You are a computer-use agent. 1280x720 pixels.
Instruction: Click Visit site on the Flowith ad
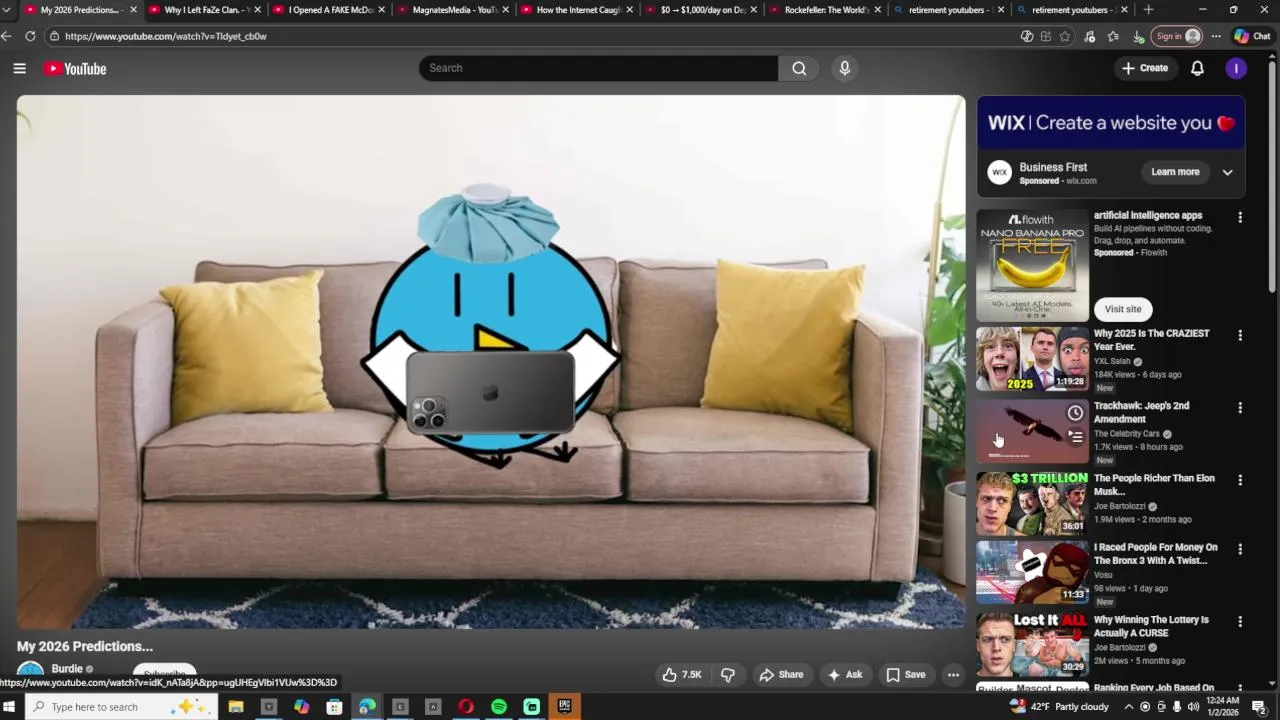(x=1122, y=309)
